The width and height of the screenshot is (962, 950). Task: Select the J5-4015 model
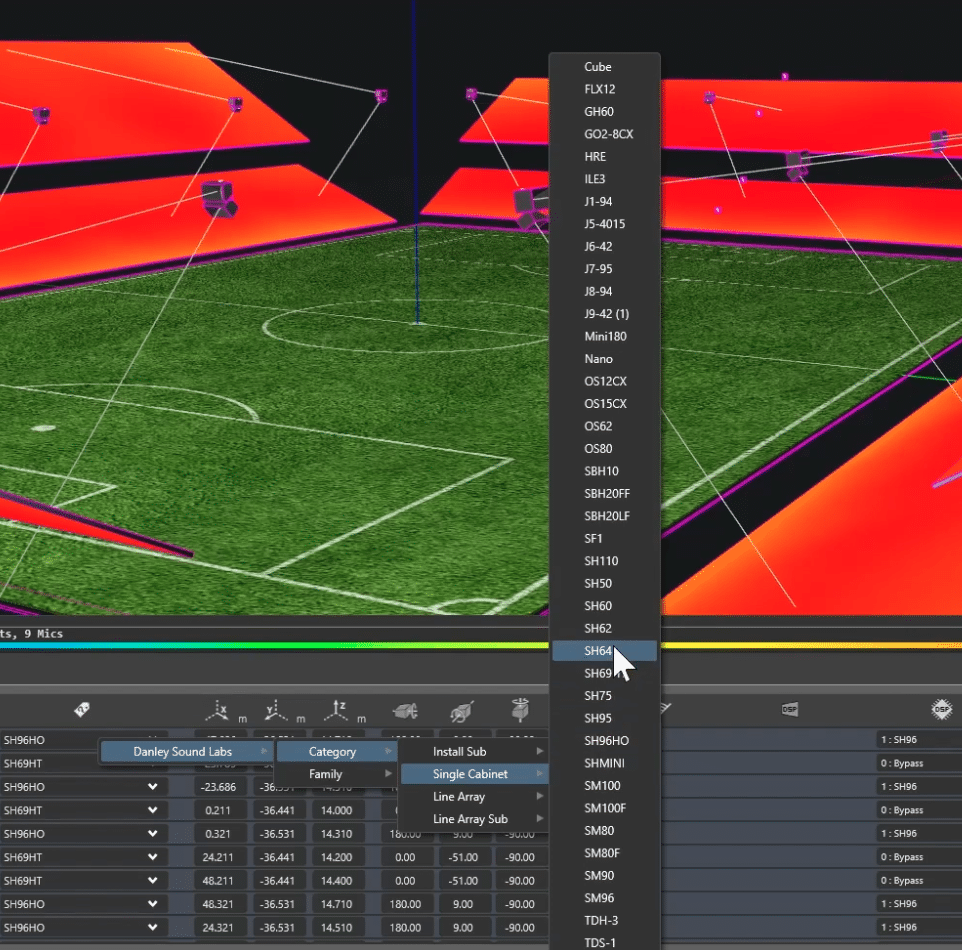click(604, 224)
